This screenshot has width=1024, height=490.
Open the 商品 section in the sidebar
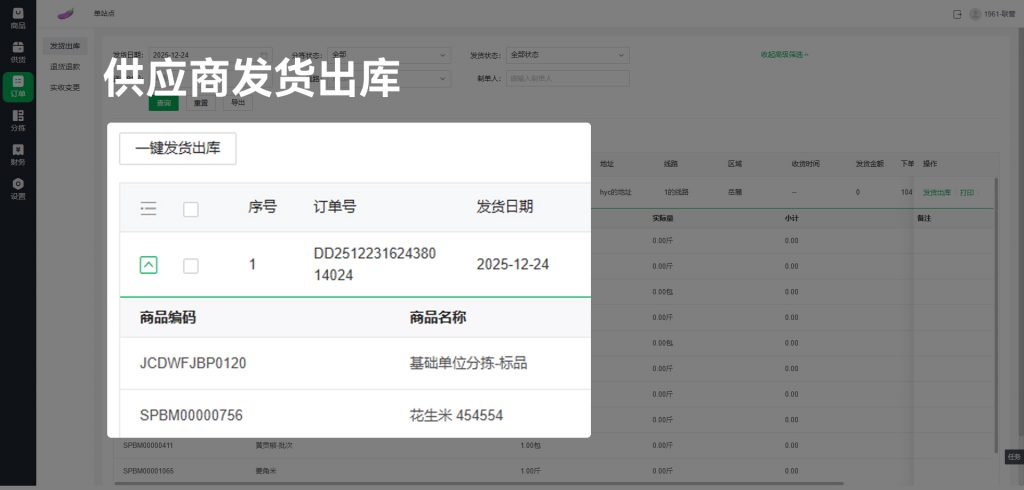tap(18, 18)
